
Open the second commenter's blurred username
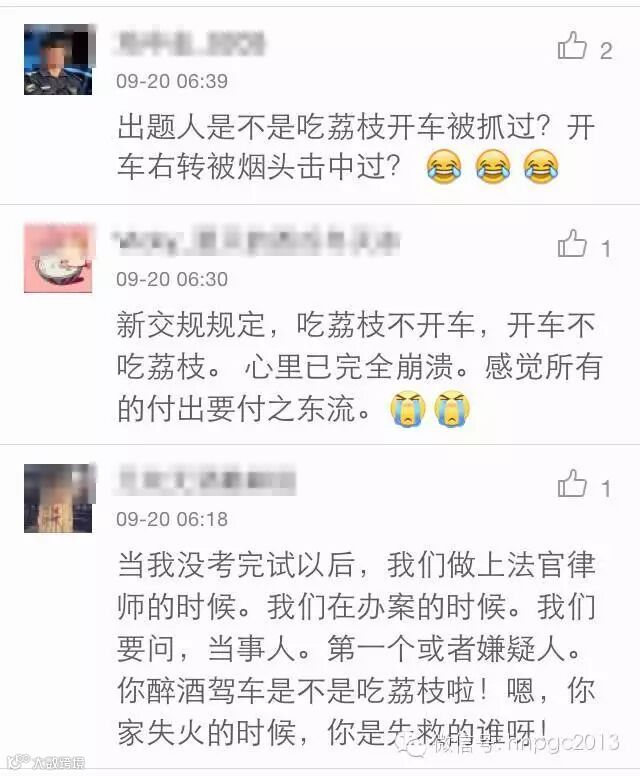(256, 242)
